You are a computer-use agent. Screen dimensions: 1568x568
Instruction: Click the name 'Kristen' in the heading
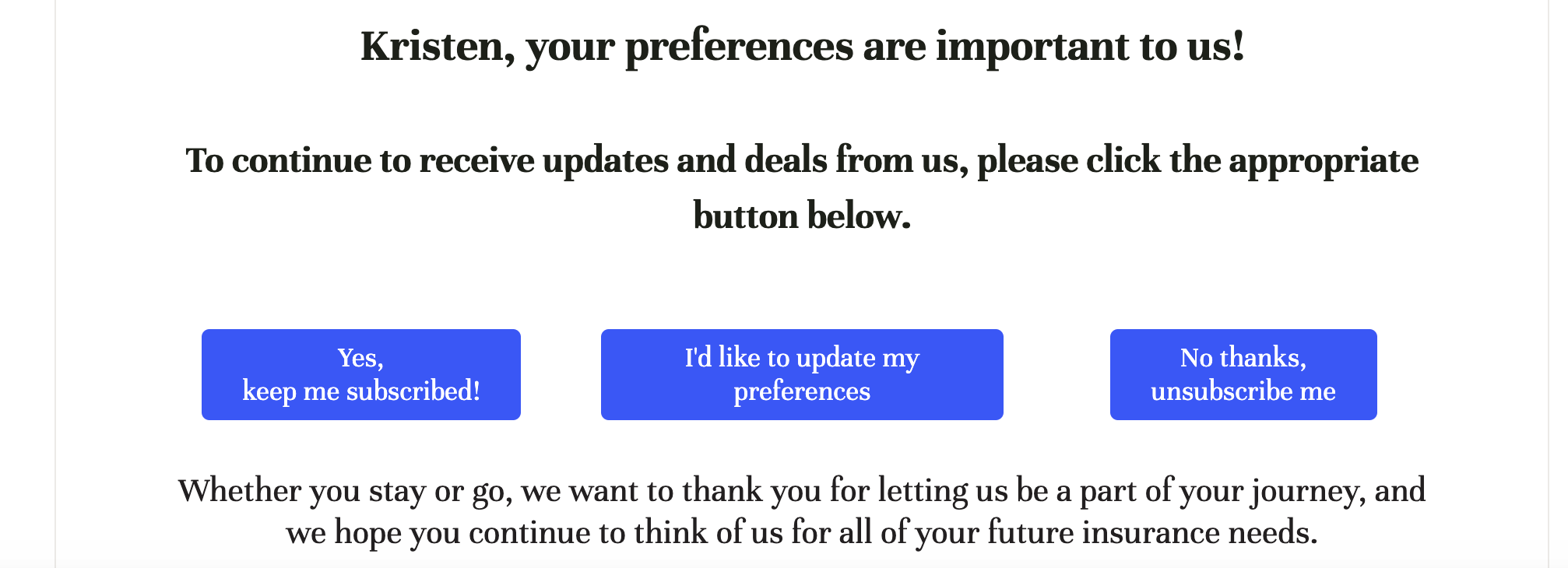tap(432, 47)
